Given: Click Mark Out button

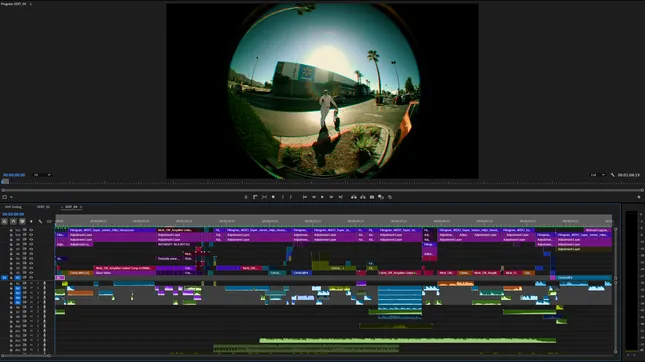Looking at the screenshot, I should 291,197.
